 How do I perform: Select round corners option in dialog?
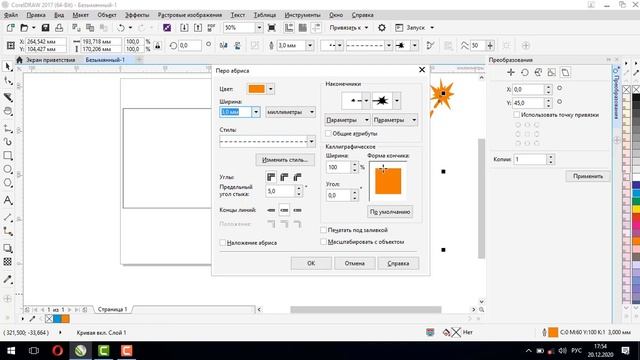[x=284, y=177]
